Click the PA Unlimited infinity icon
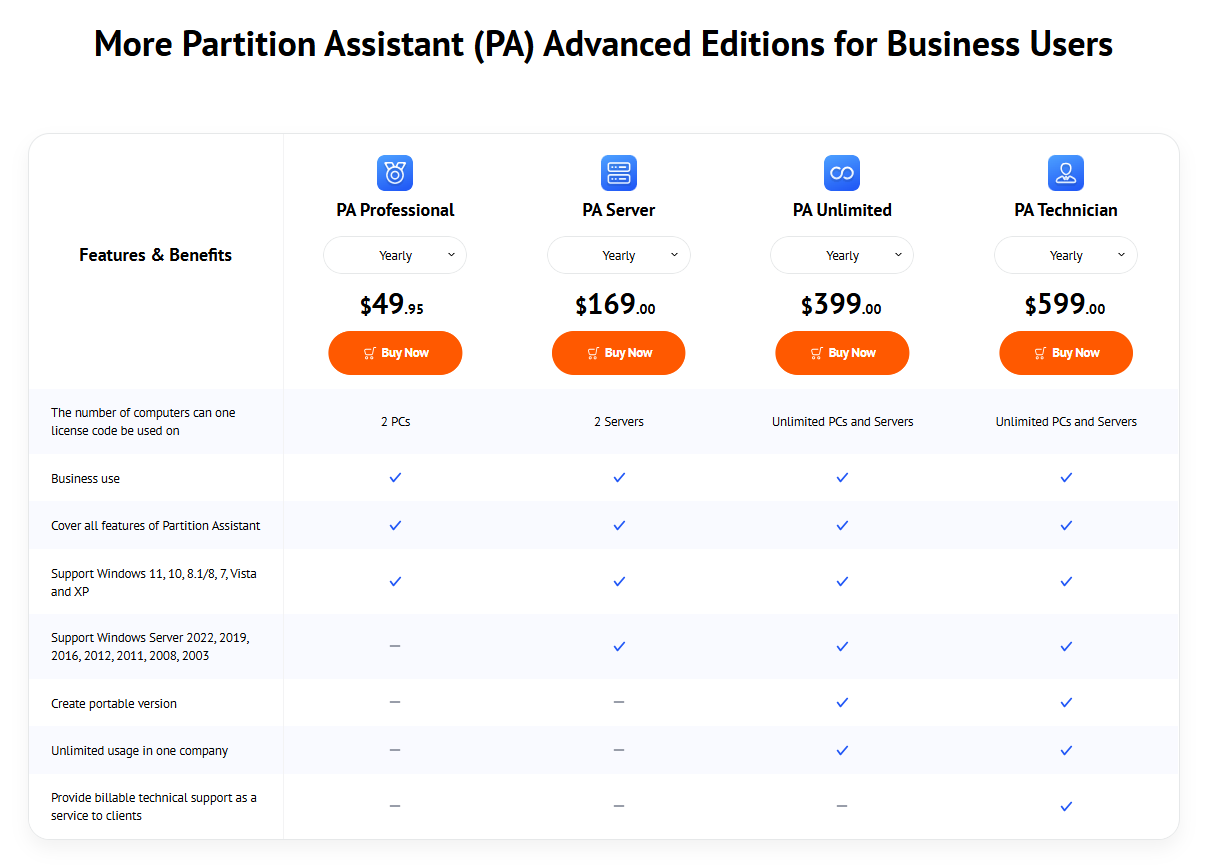1214x865 pixels. (842, 173)
